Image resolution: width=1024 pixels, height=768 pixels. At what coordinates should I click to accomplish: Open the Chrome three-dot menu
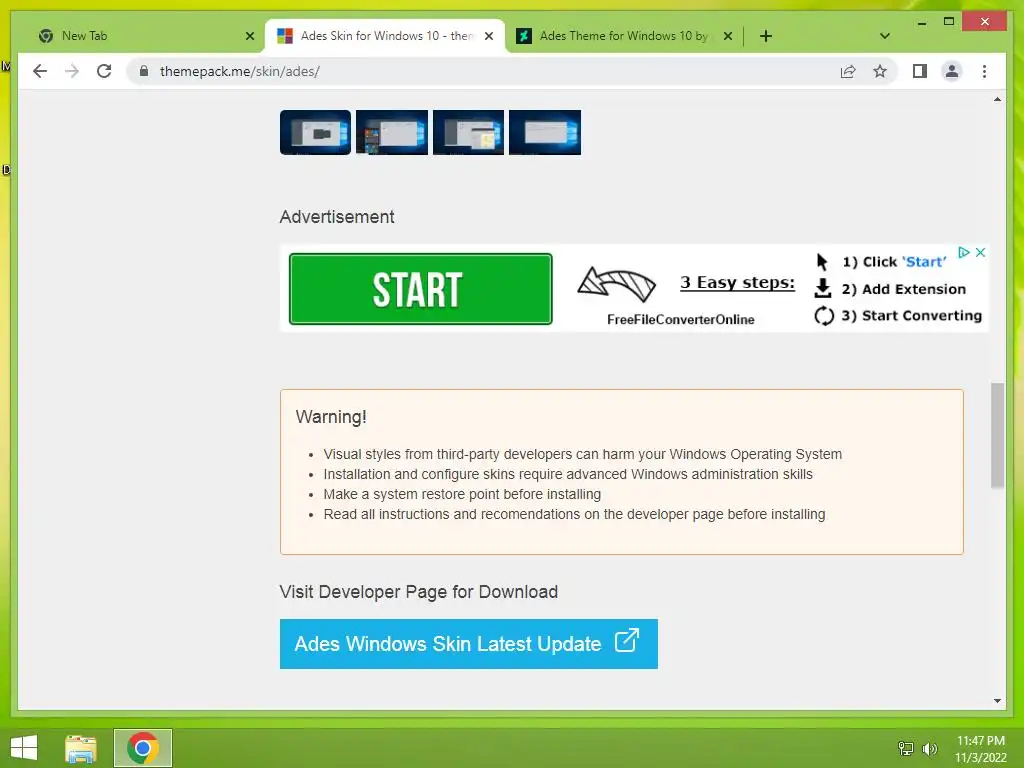pos(984,71)
